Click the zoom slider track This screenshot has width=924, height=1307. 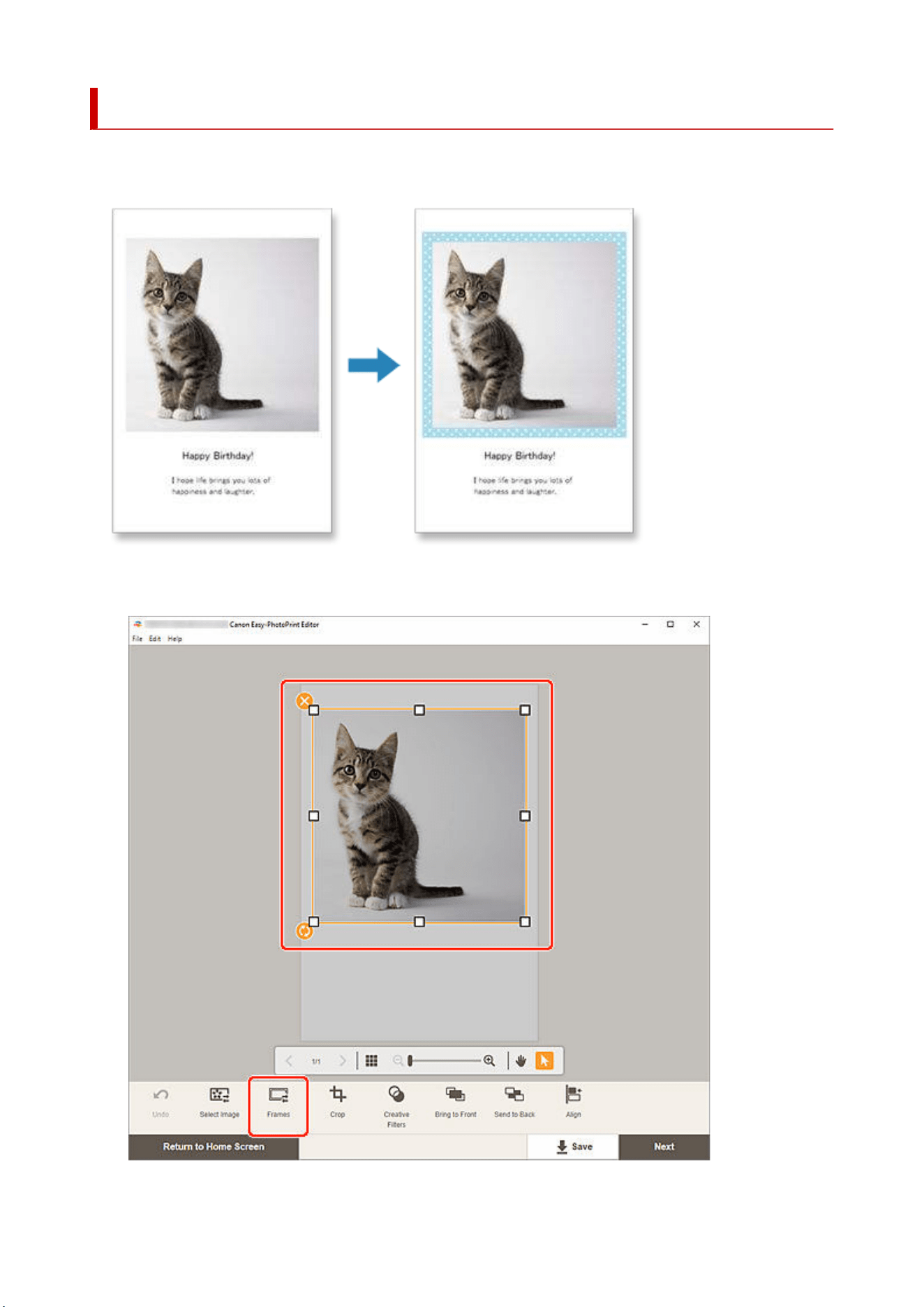[445, 1061]
